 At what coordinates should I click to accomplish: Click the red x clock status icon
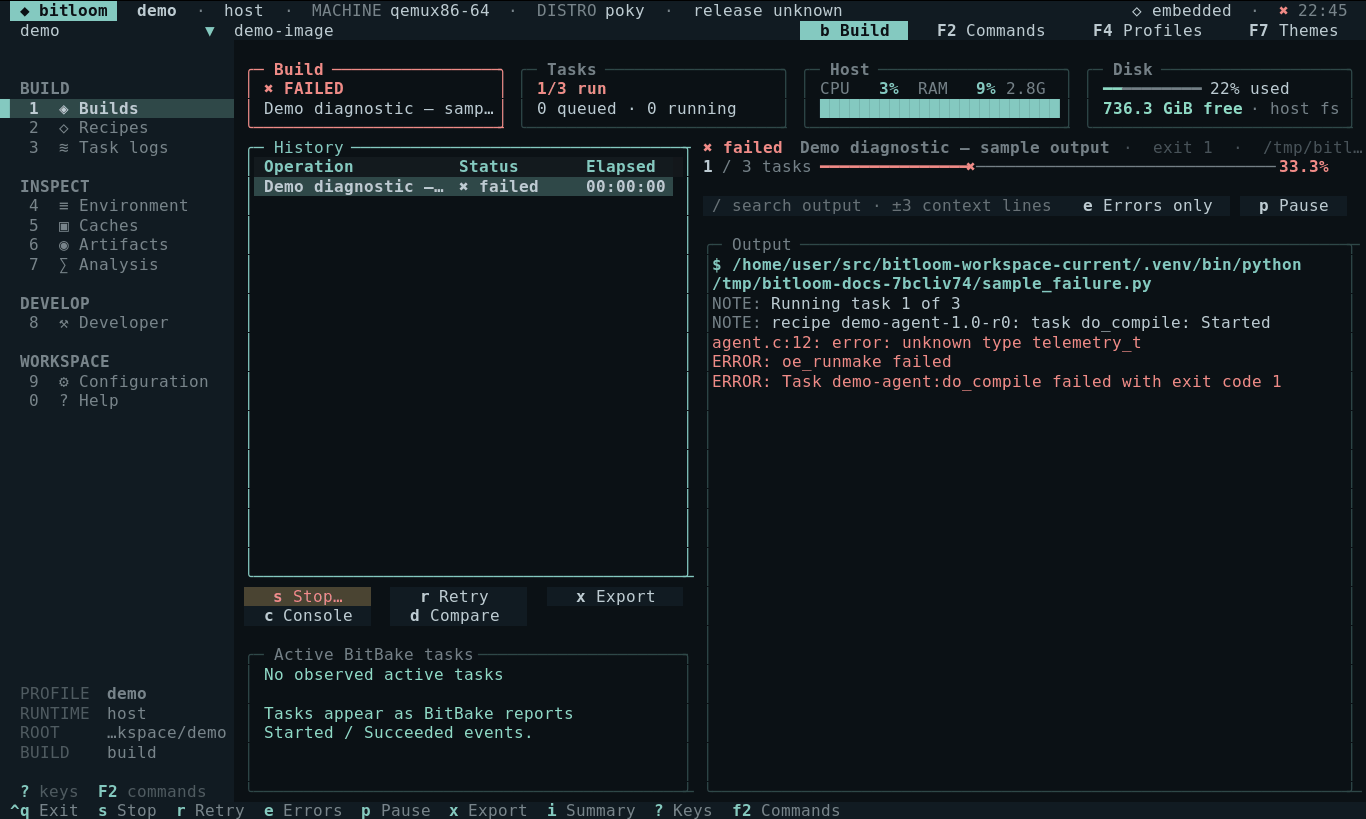click(1284, 11)
